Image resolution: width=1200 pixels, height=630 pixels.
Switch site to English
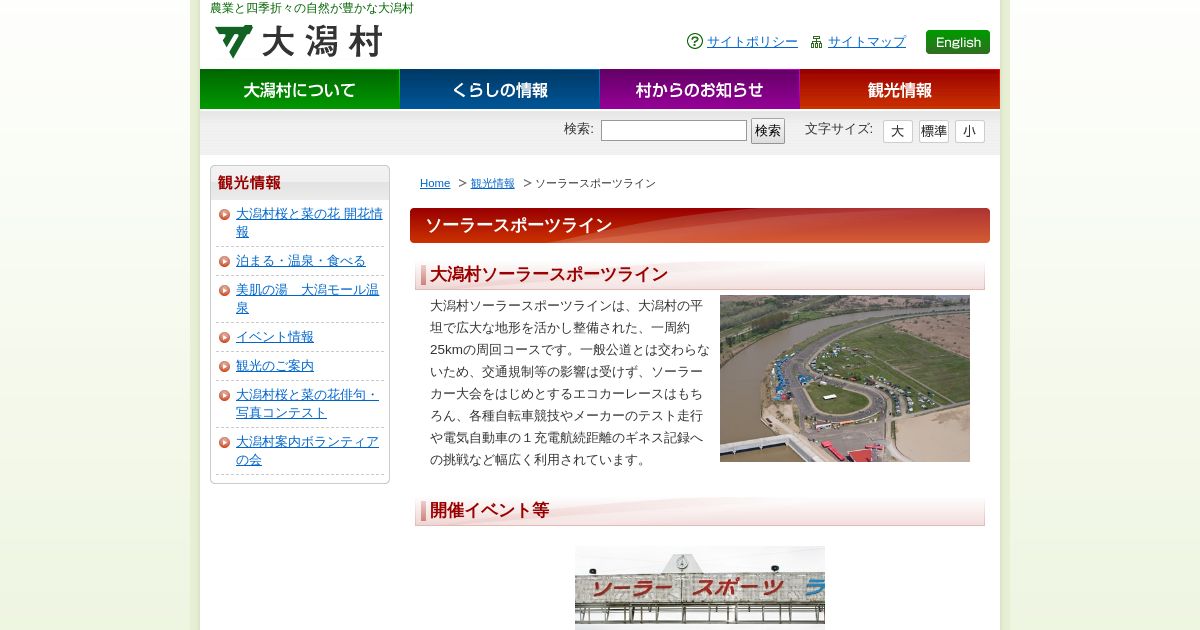tap(958, 42)
